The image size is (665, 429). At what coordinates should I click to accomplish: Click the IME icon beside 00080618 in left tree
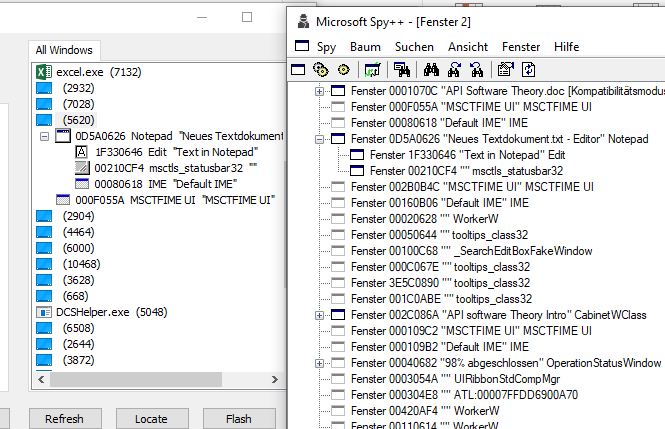point(82,184)
